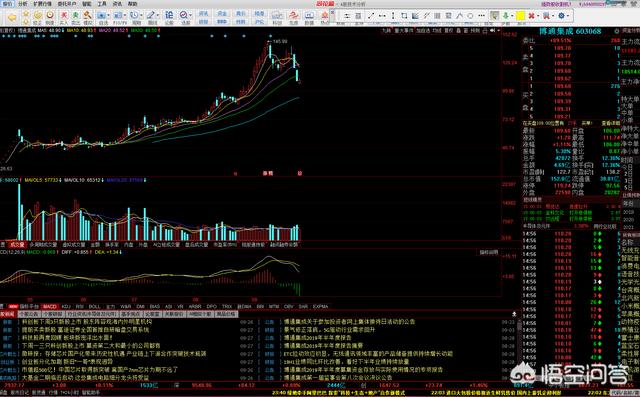Click the red 买入 buy icon
This screenshot has height=397, width=640.
64,16
